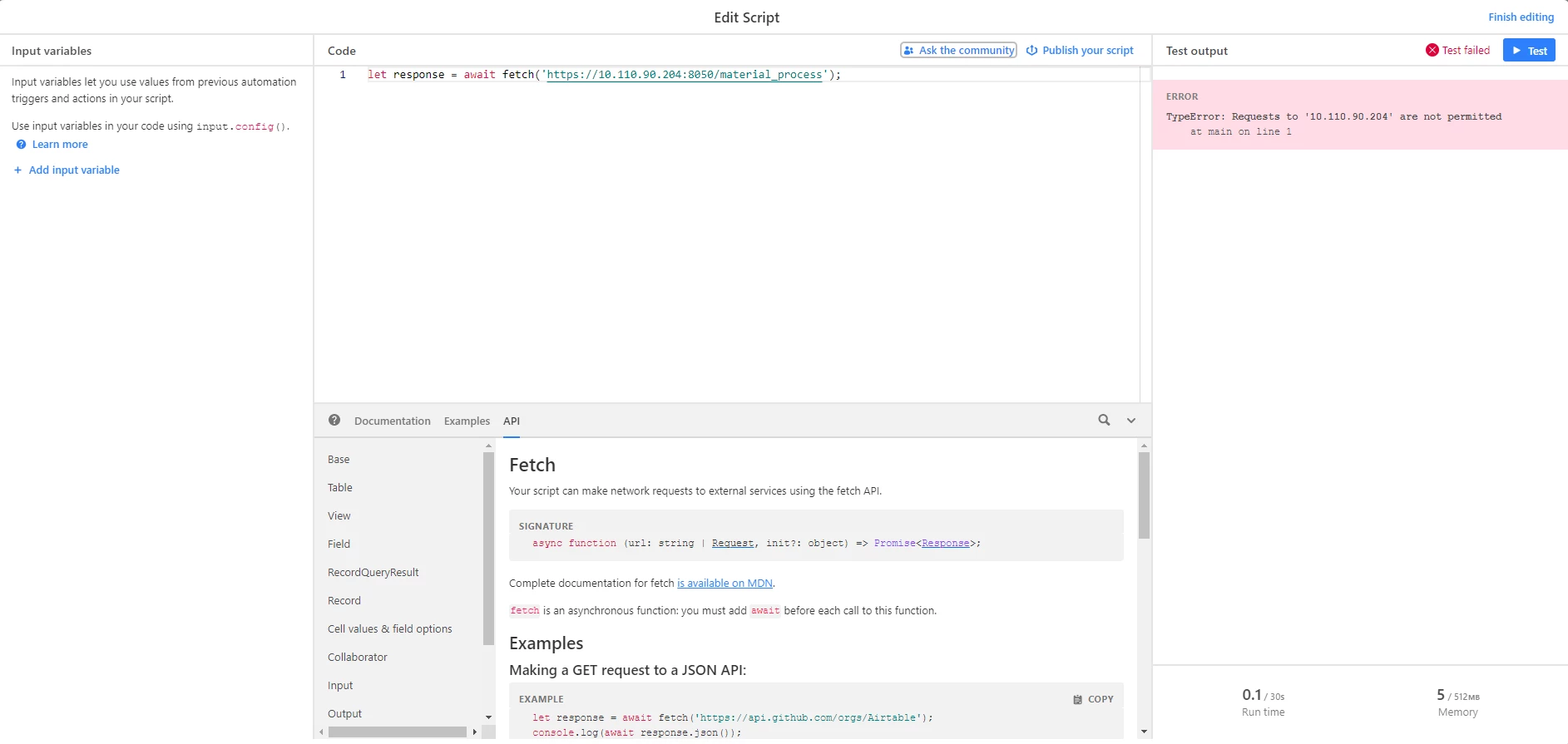Click the API sidebar horizontal scrollbar thumb
Viewport: 1568px width, 744px height.
tap(398, 732)
